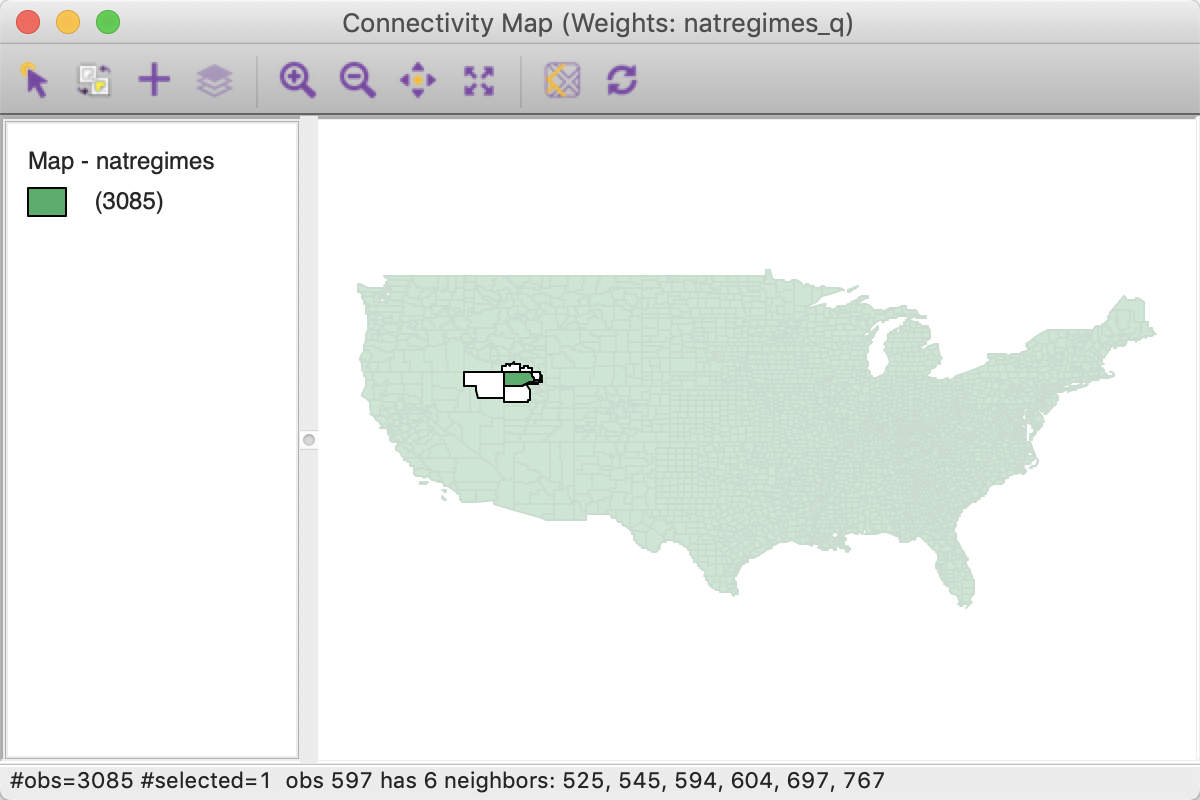Select the Map - natregimes panel label
Screen dimensions: 1200x800
120,161
